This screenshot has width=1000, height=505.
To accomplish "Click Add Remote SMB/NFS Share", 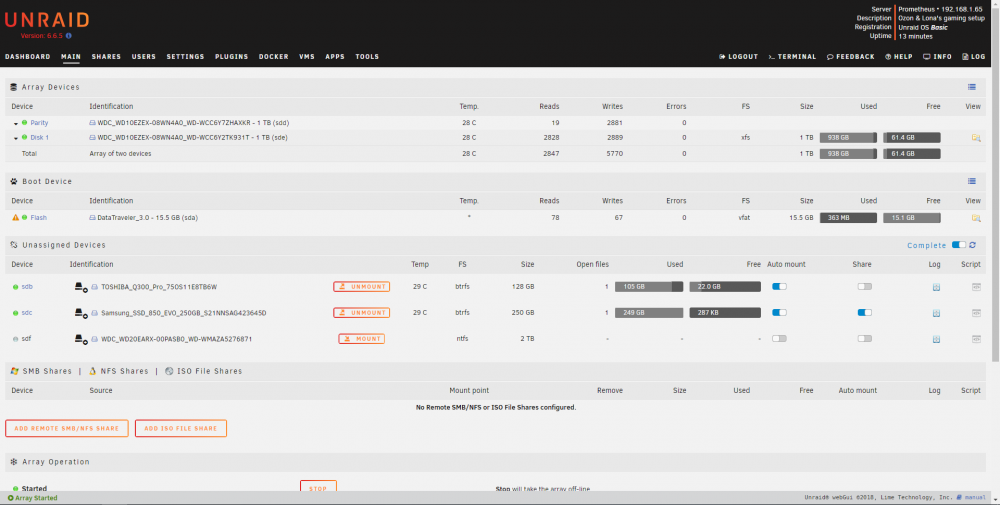I will click(67, 428).
